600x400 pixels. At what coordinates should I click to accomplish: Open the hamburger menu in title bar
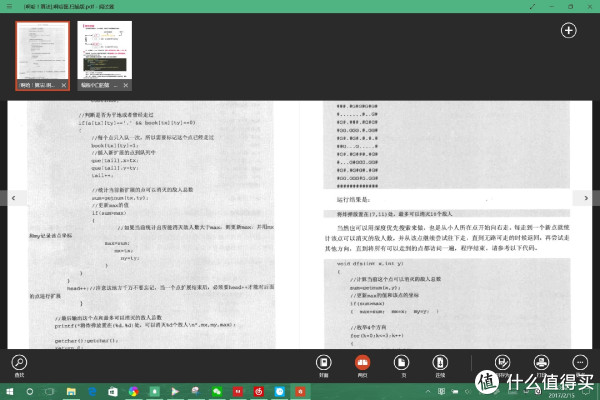tap(9, 6)
